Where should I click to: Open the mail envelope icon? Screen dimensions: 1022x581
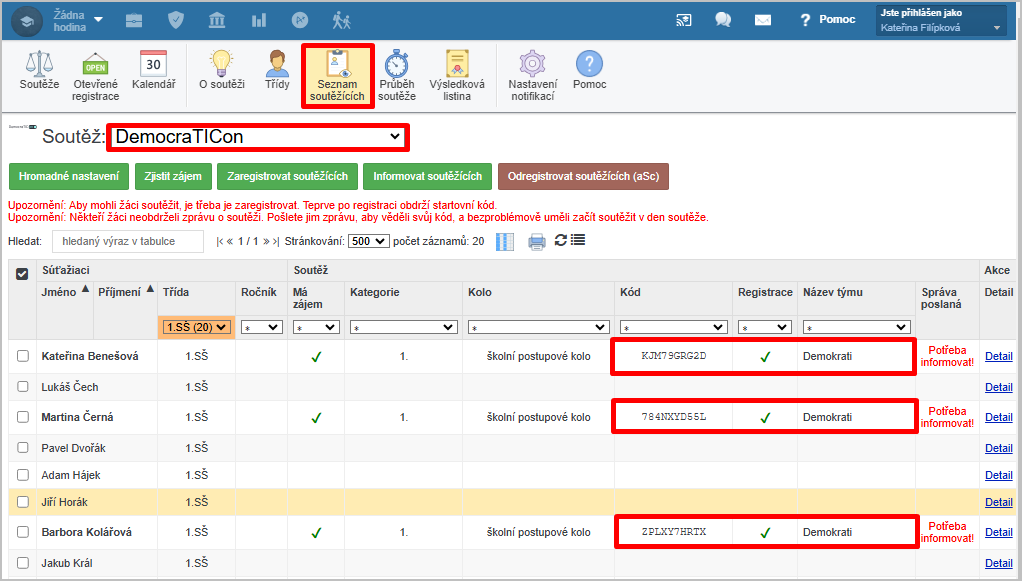tap(763, 20)
